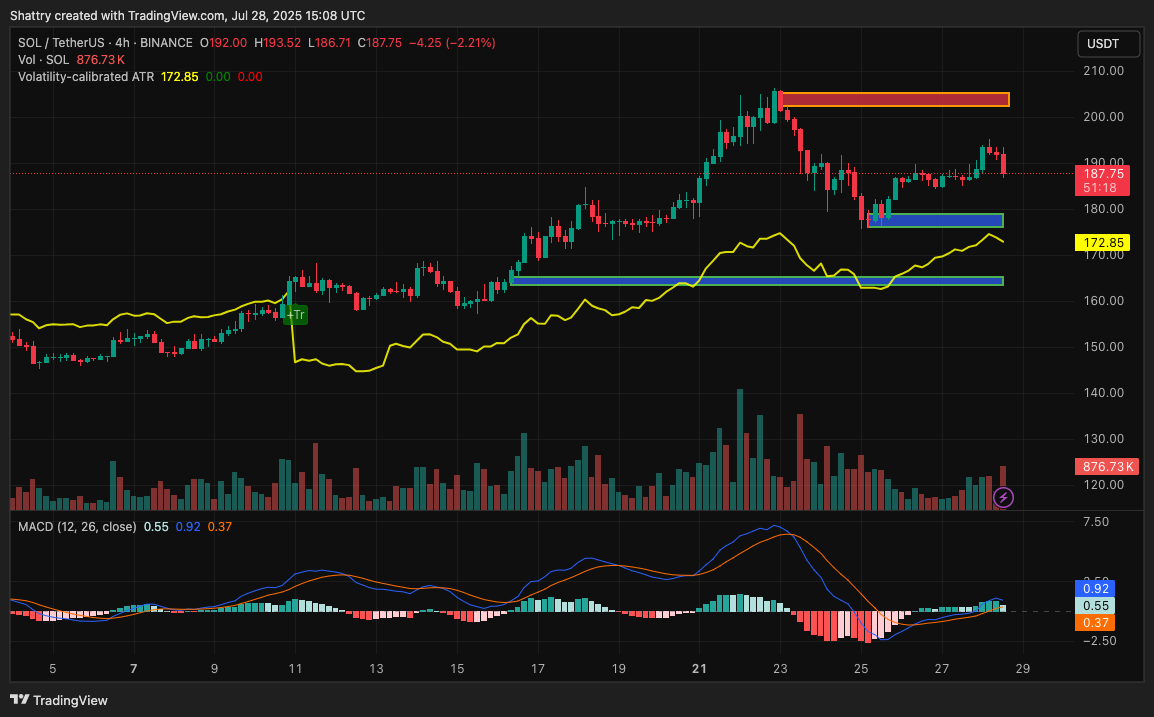This screenshot has height=717, width=1154.
Task: Click the red 187.75 last-price label
Action: point(1103,174)
